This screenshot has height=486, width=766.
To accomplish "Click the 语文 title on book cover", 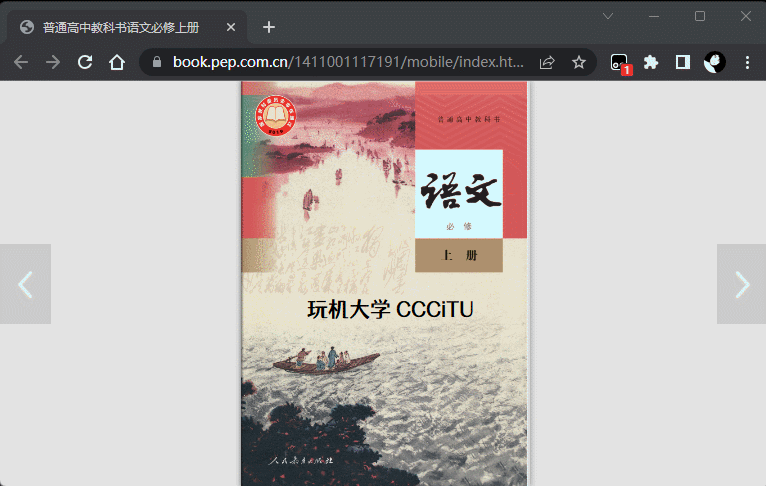I will pyautogui.click(x=459, y=190).
